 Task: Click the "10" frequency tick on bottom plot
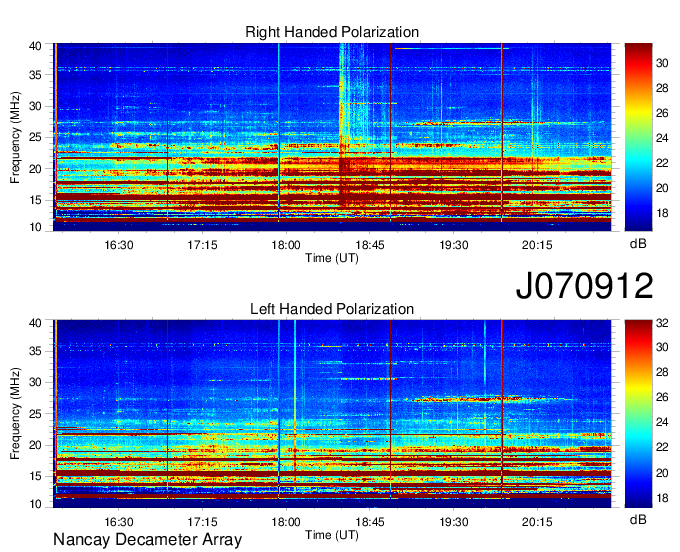tap(35, 504)
